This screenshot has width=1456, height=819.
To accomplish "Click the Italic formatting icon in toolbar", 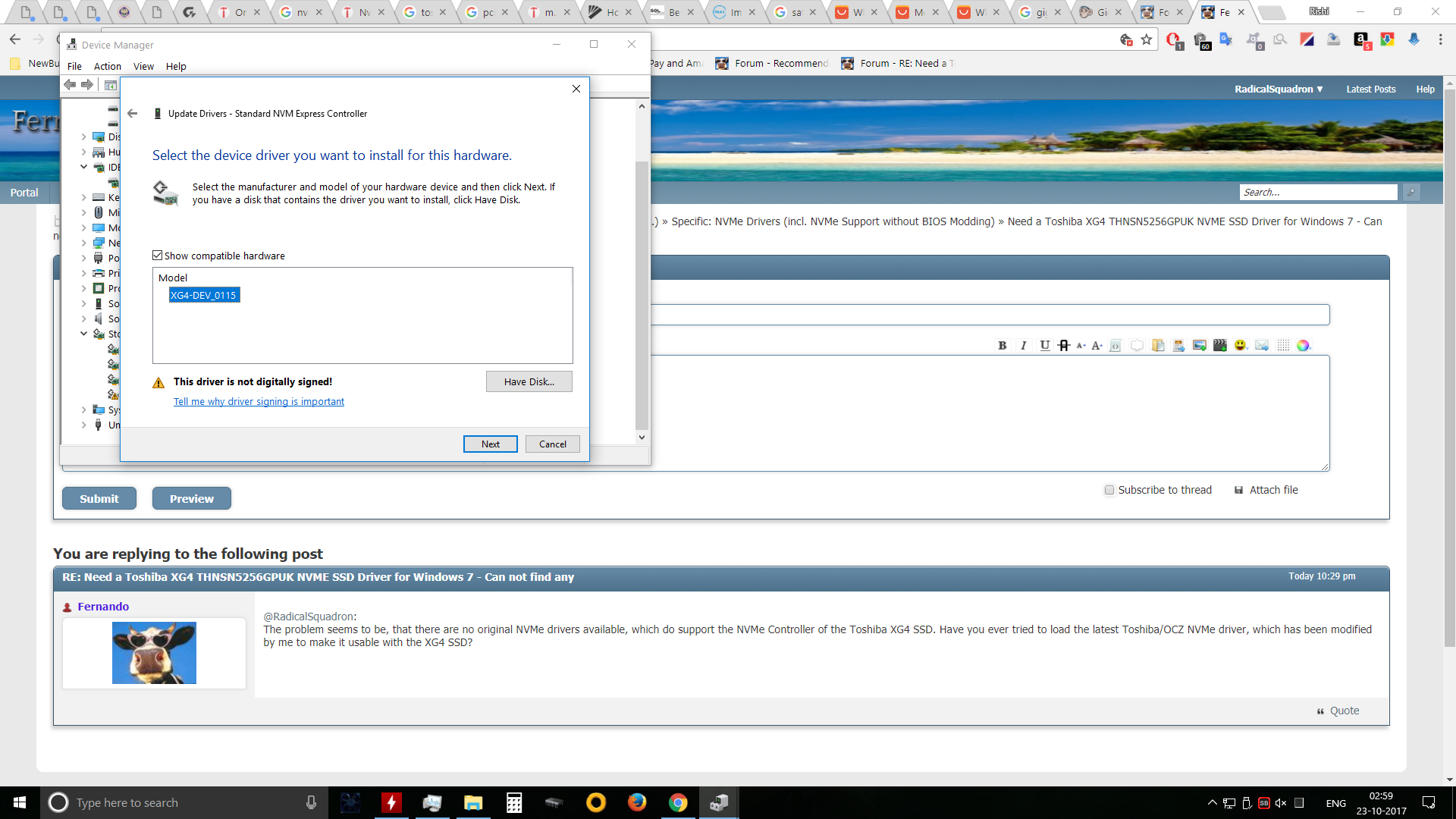I will 1023,345.
